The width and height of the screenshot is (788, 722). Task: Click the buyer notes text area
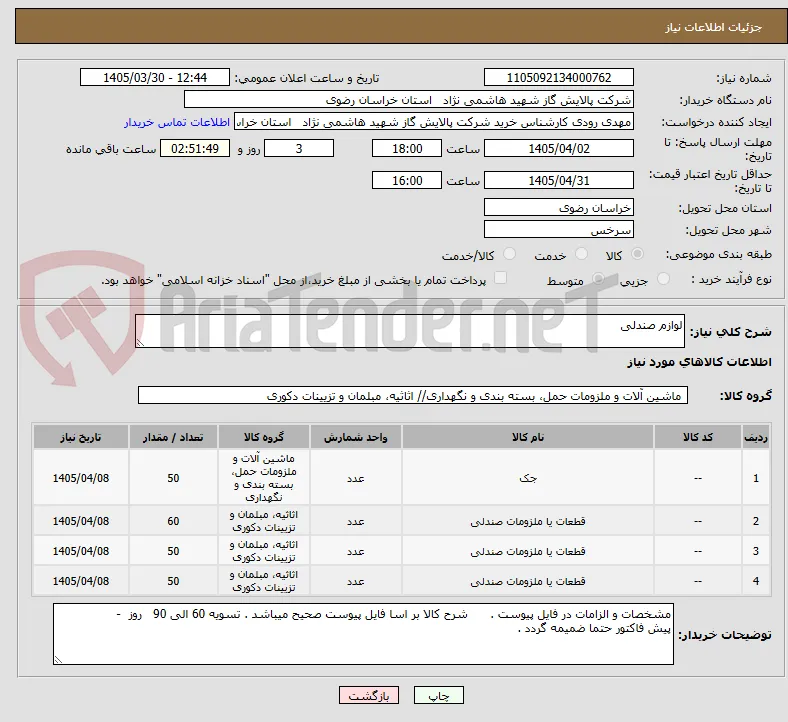coord(363,634)
